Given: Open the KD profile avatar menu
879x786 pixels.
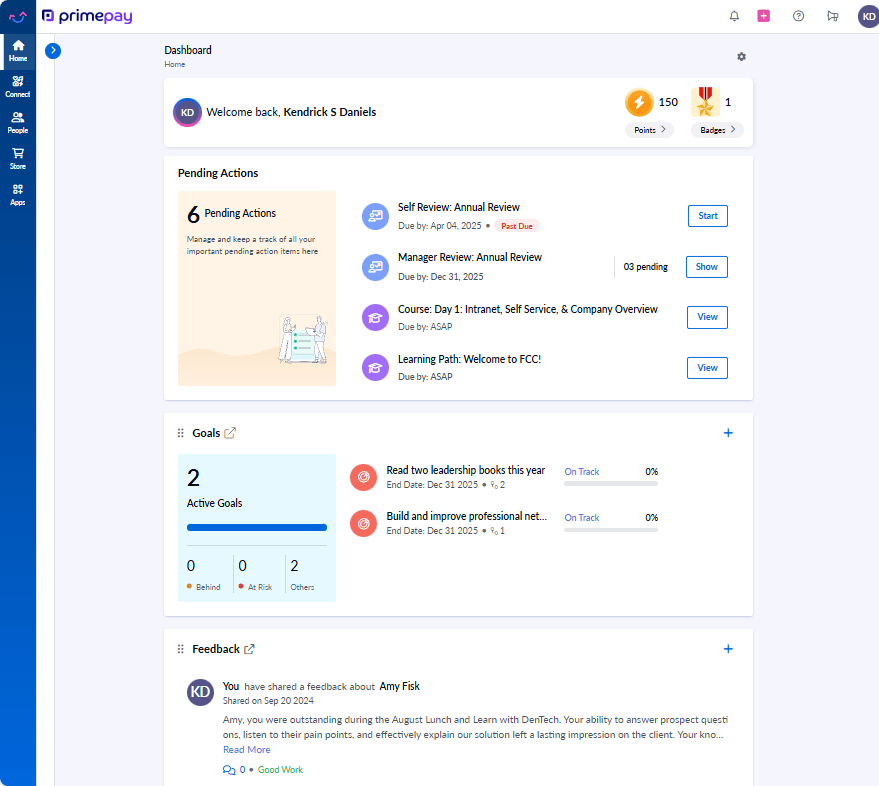Looking at the screenshot, I should (867, 16).
